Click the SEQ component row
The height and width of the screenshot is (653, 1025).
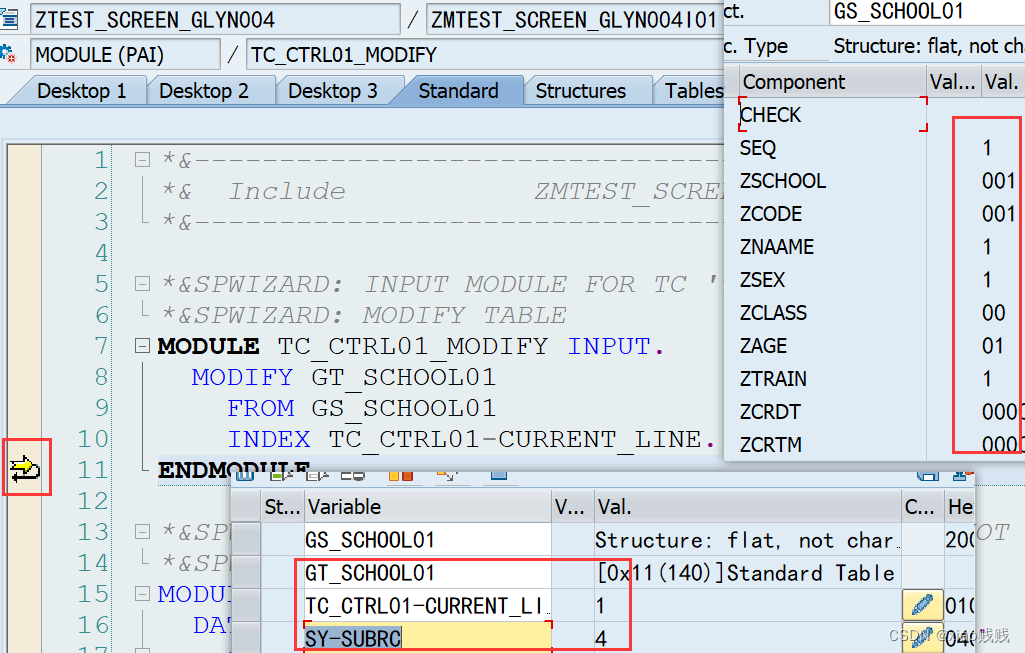(833, 148)
